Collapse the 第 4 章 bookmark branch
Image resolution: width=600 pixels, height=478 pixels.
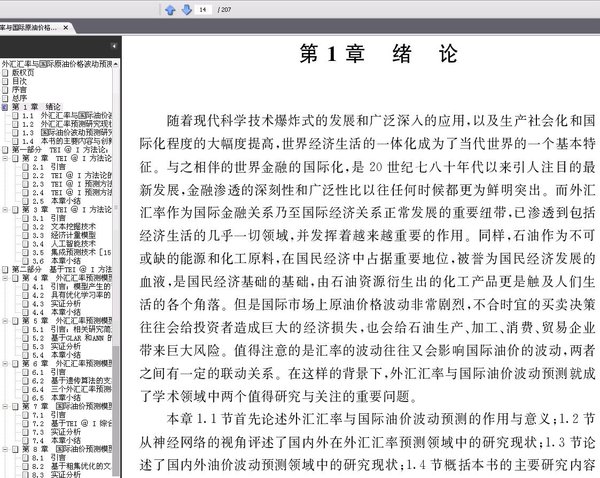click(5, 278)
